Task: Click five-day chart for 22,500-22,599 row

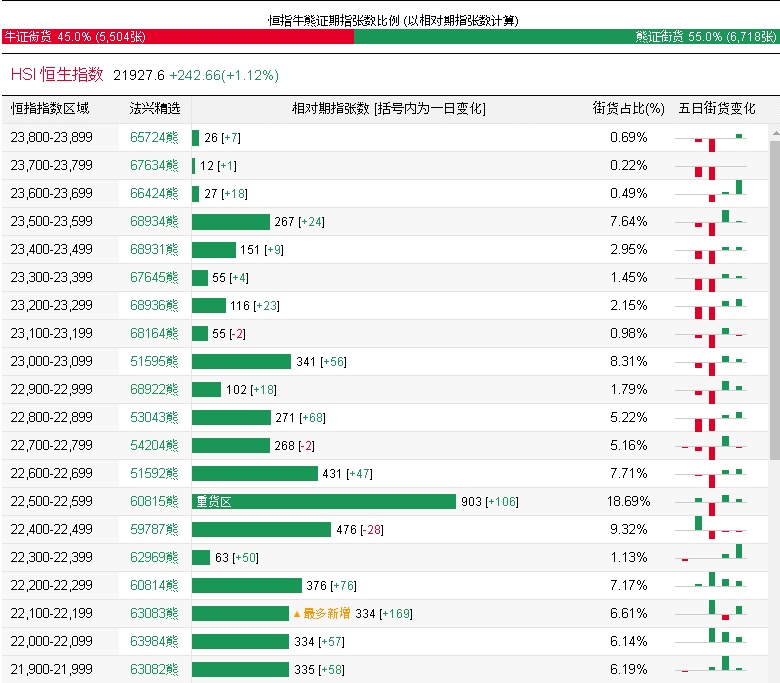Action: pos(711,503)
